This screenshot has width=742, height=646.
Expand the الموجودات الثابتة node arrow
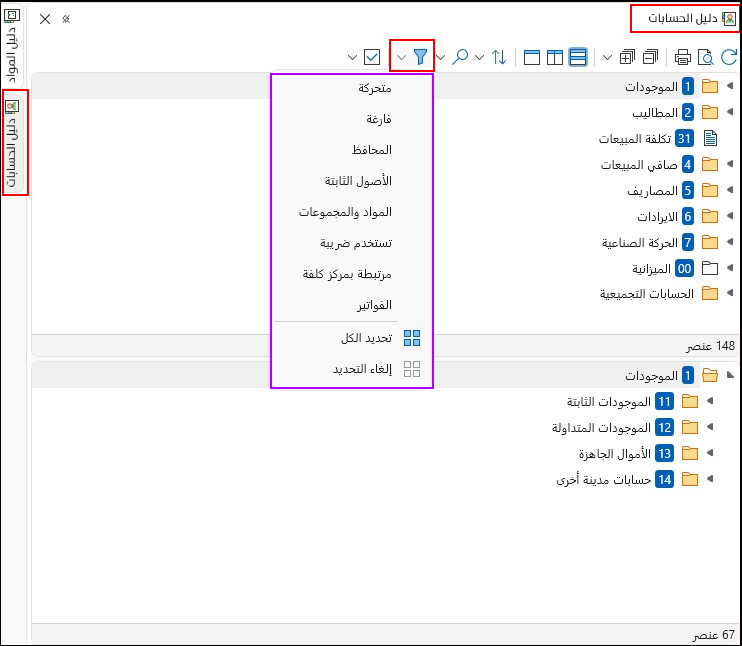click(710, 401)
